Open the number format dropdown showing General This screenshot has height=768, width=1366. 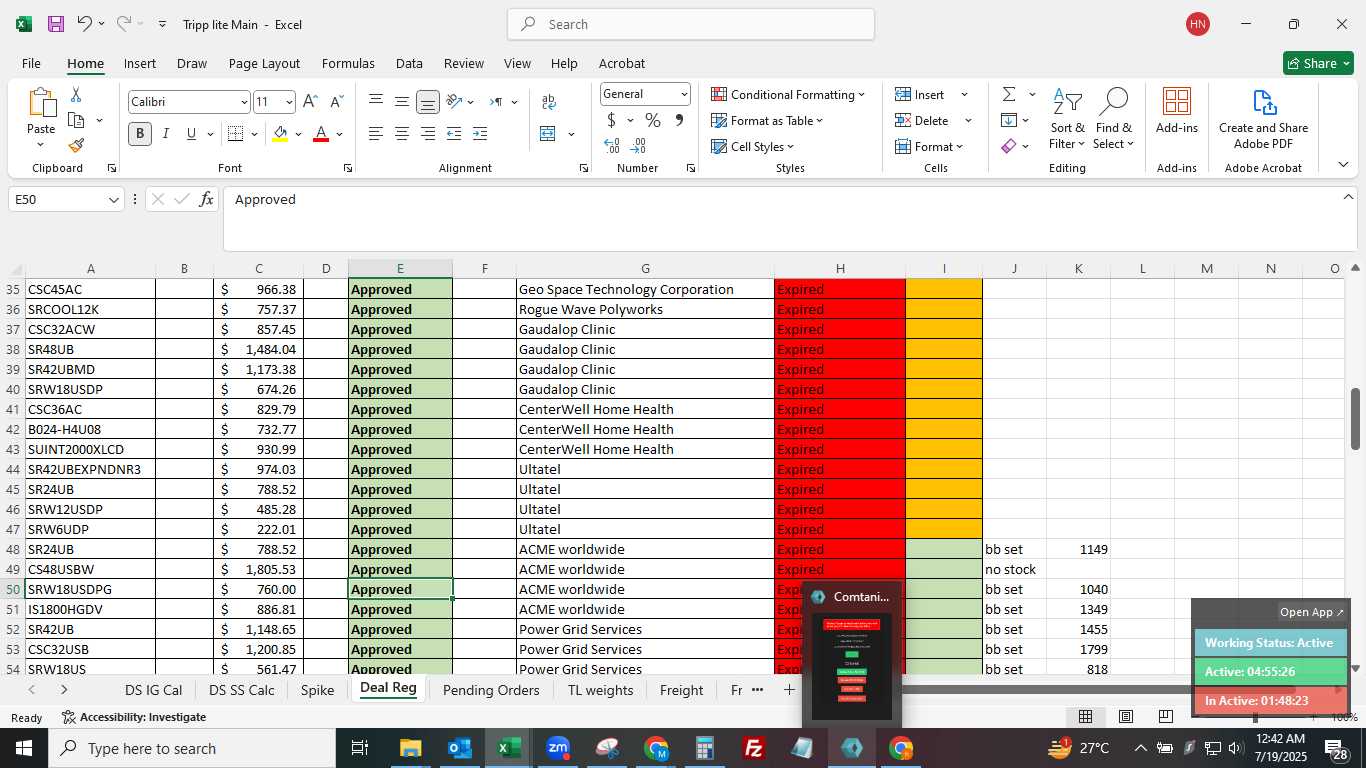click(x=684, y=94)
